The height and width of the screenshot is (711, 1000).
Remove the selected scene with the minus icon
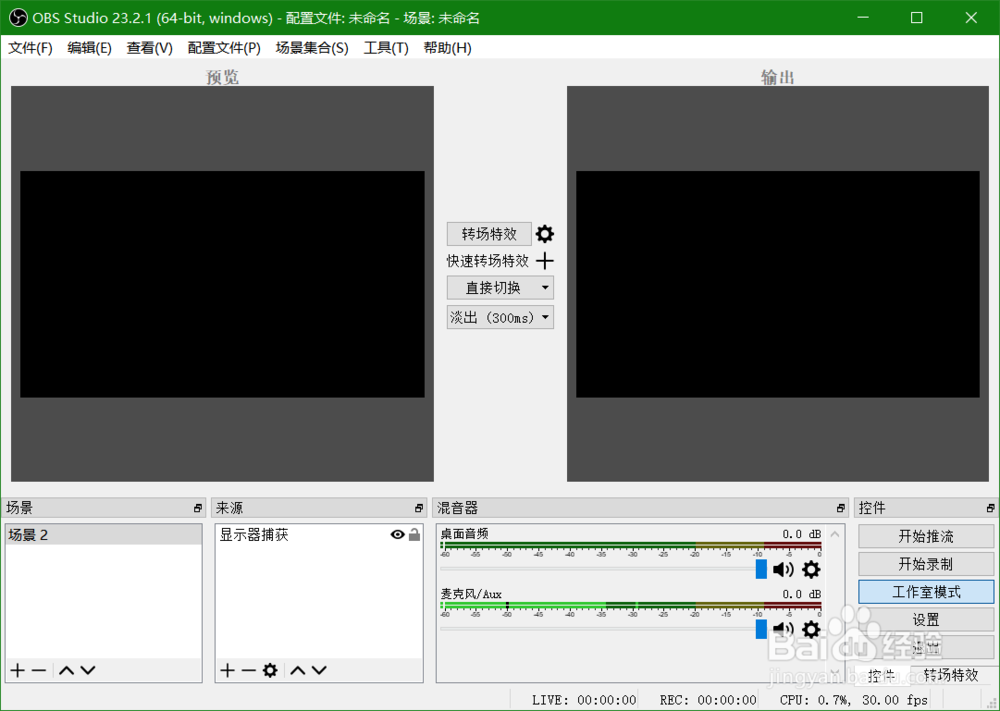point(39,670)
